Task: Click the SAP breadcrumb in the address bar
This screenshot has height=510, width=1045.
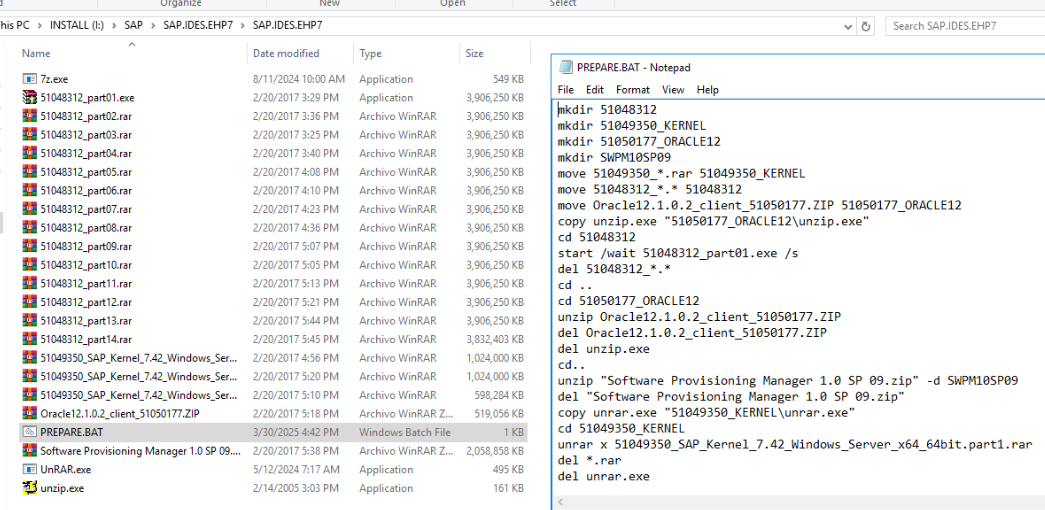Action: point(133,26)
